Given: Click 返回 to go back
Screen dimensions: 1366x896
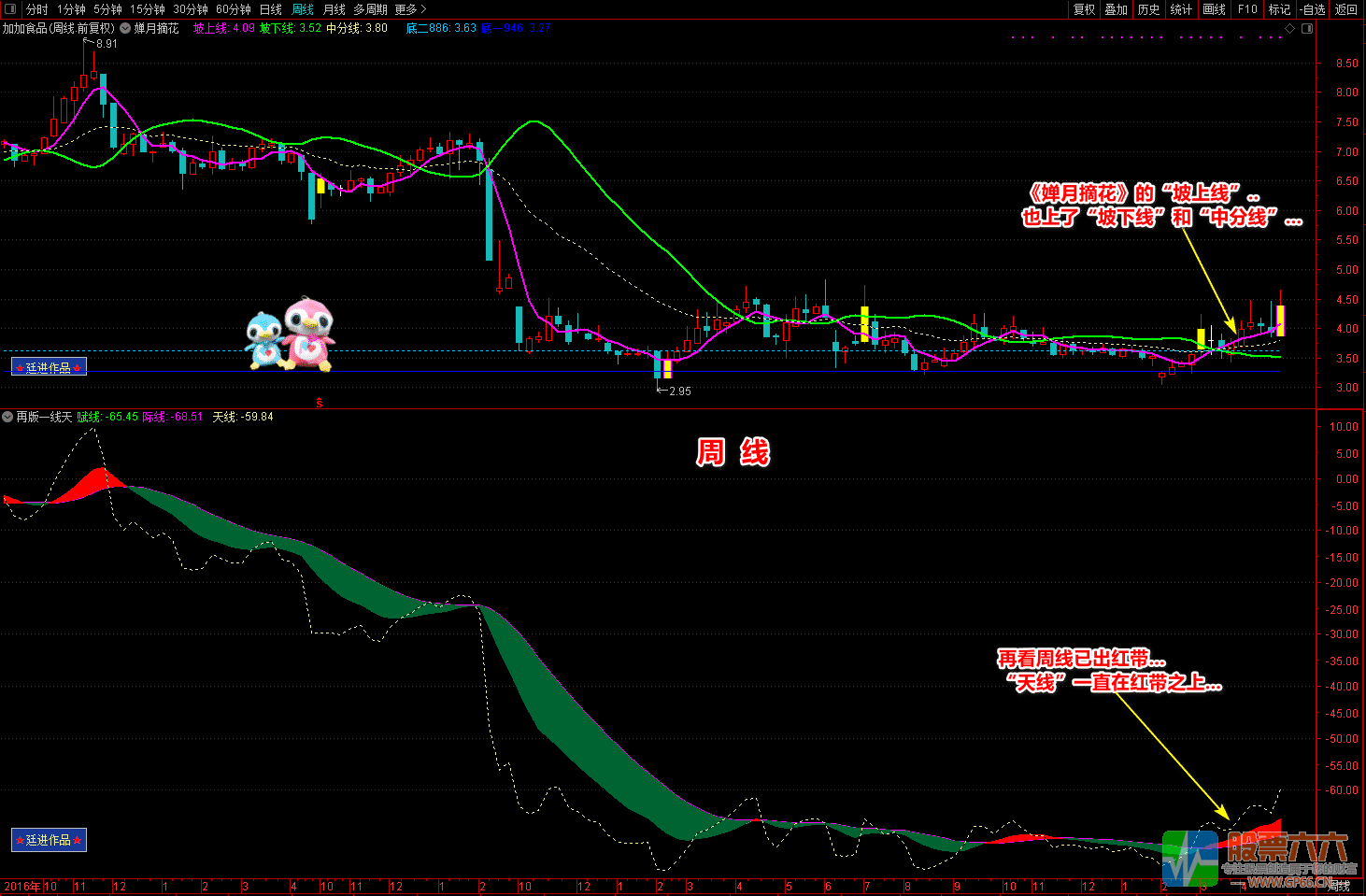Looking at the screenshot, I should pos(1345,9).
